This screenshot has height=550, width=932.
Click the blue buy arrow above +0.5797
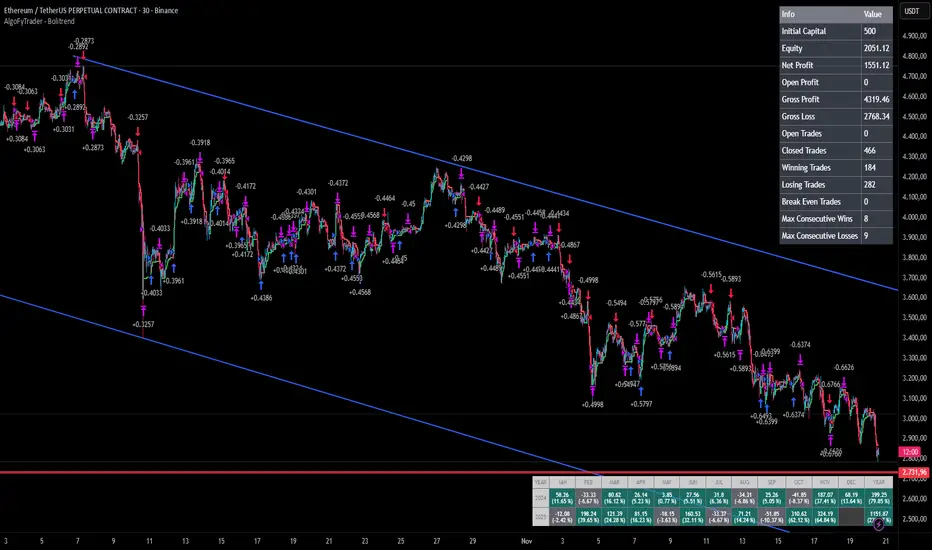[641, 392]
